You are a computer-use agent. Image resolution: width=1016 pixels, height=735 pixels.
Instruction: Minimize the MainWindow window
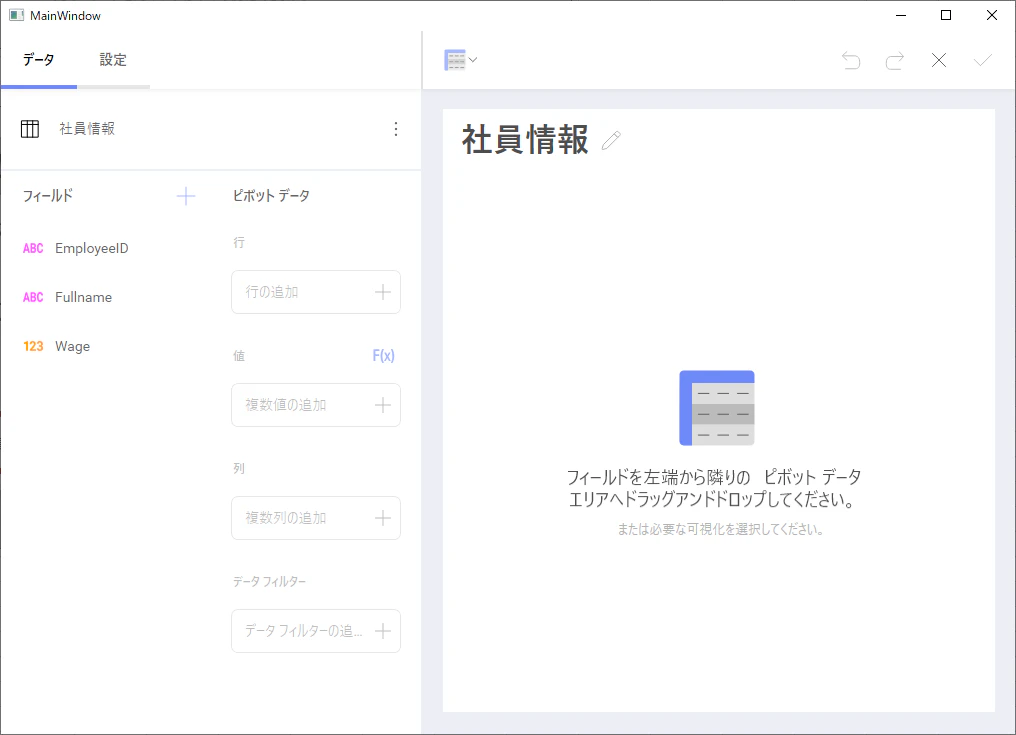click(901, 16)
